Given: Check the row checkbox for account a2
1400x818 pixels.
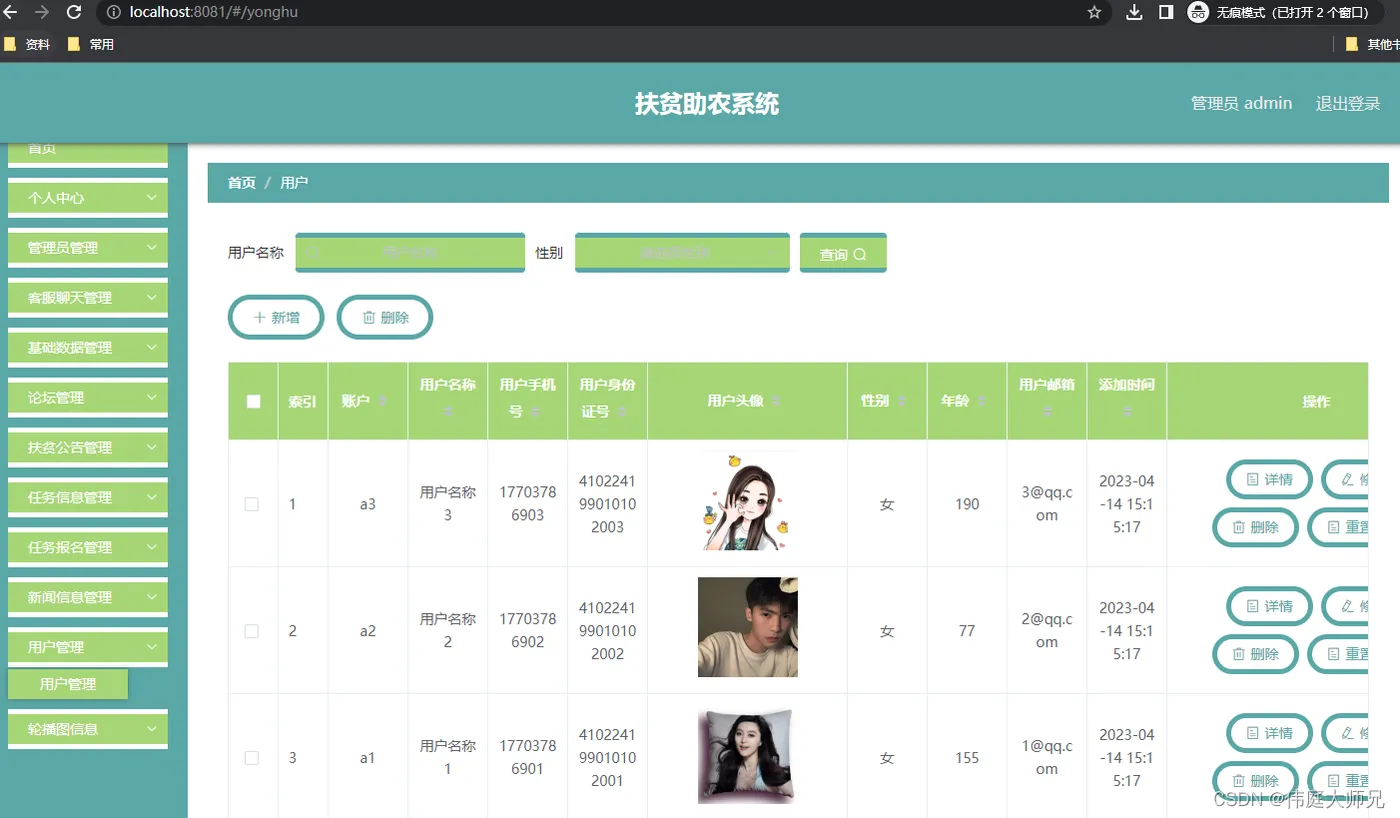Looking at the screenshot, I should 252,631.
